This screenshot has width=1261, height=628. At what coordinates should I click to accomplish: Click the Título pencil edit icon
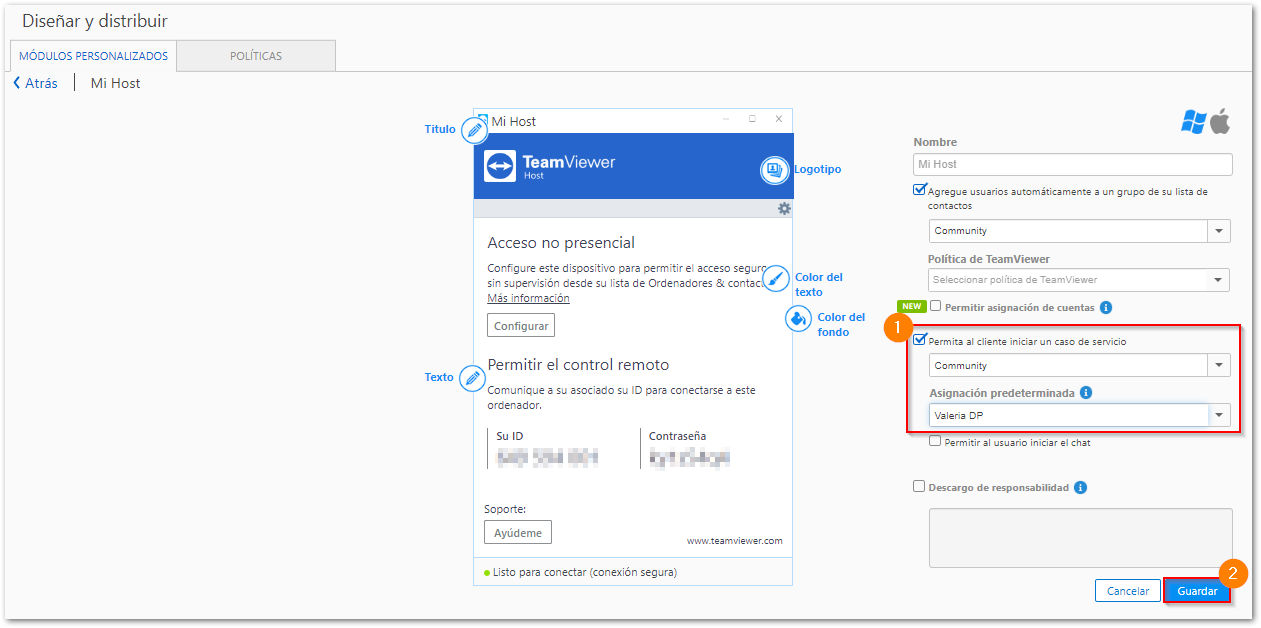[474, 130]
